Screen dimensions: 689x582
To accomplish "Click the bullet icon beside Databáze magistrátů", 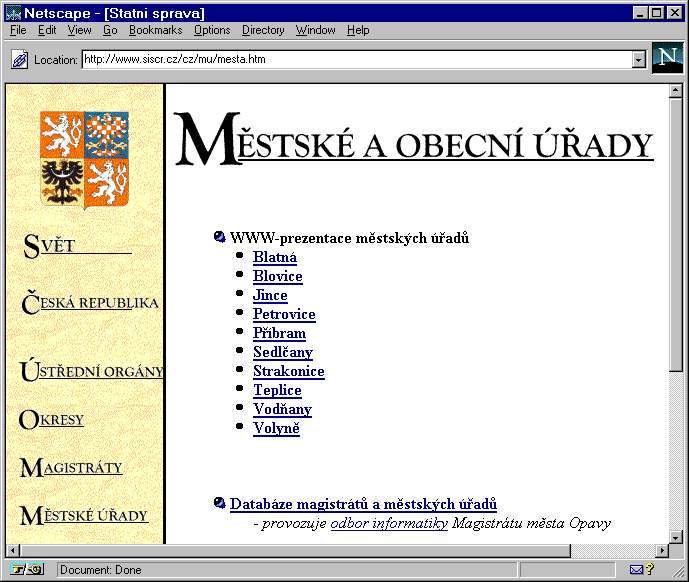I will coord(219,504).
